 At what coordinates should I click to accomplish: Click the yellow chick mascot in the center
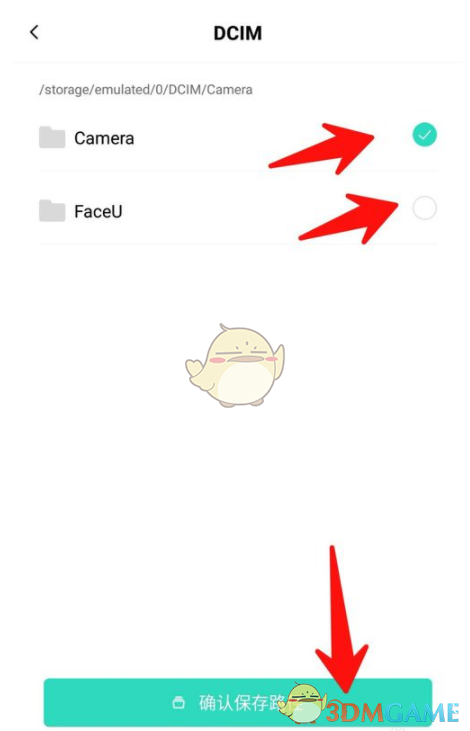tap(235, 365)
